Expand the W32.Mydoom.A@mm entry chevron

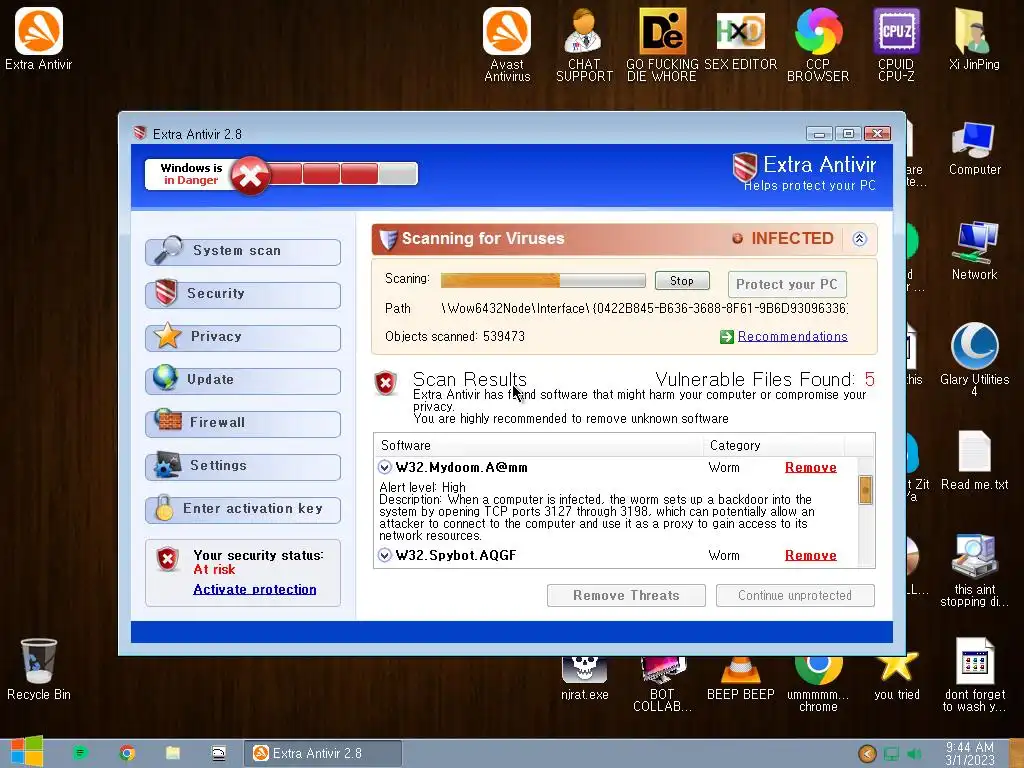coord(385,467)
